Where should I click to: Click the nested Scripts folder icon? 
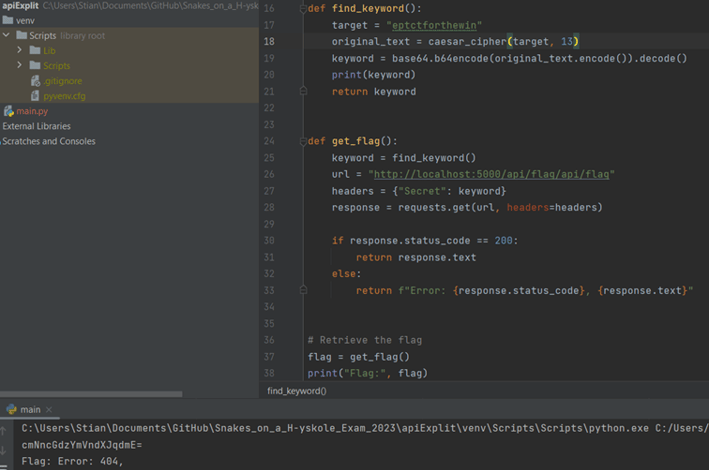(x=35, y=65)
